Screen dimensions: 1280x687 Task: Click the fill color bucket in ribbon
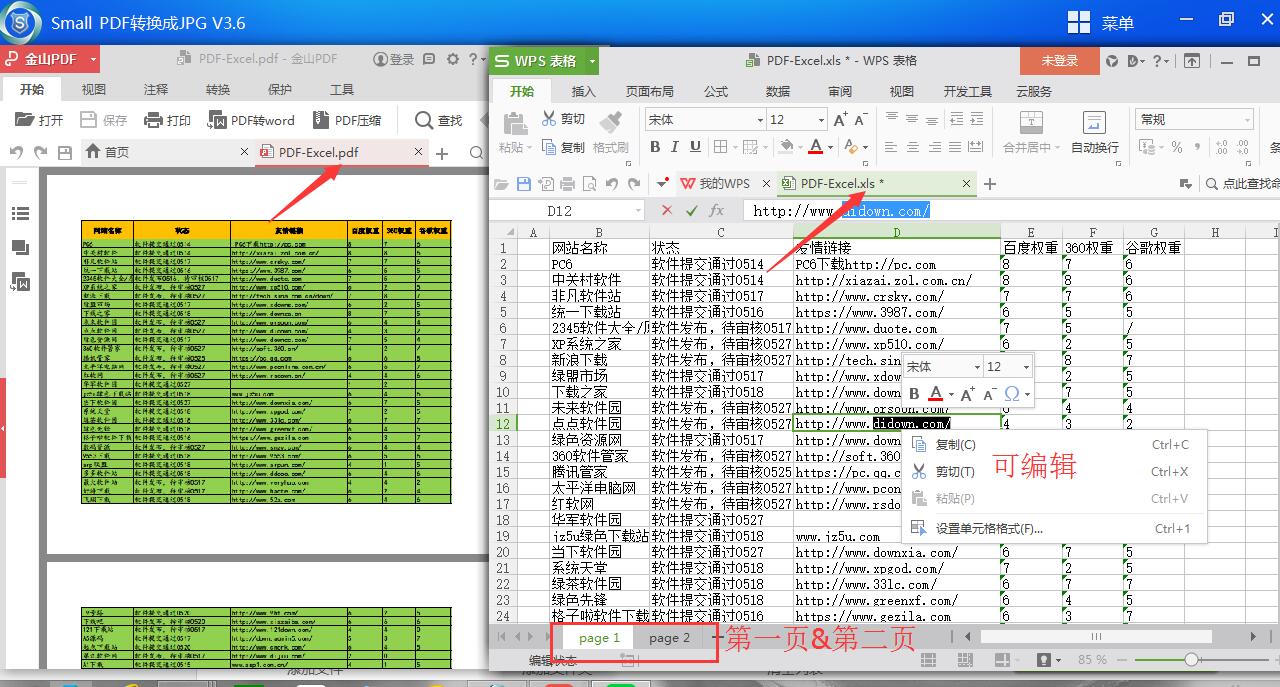tap(786, 147)
